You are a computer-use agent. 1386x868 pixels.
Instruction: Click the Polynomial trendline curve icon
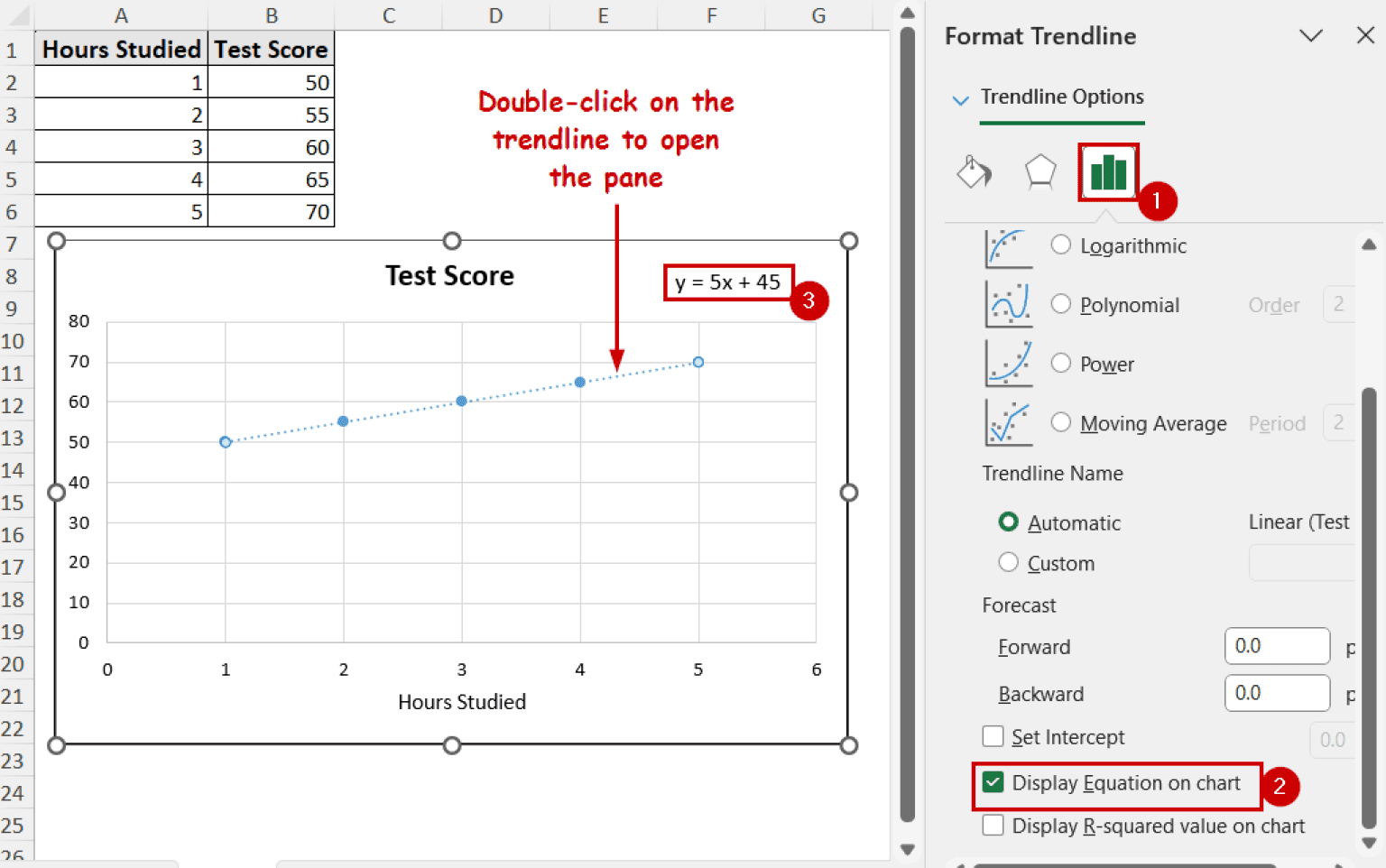click(x=1008, y=305)
